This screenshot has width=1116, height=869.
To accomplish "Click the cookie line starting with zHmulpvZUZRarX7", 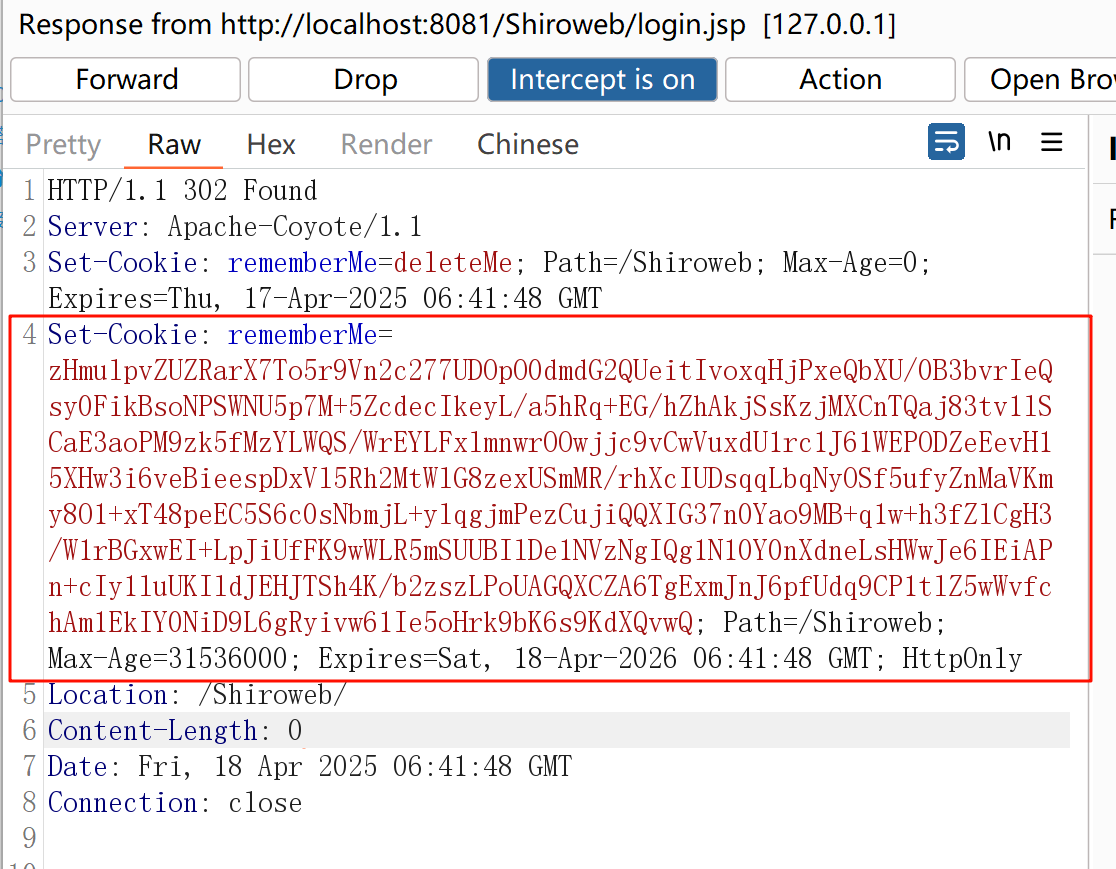I will coord(550,371).
